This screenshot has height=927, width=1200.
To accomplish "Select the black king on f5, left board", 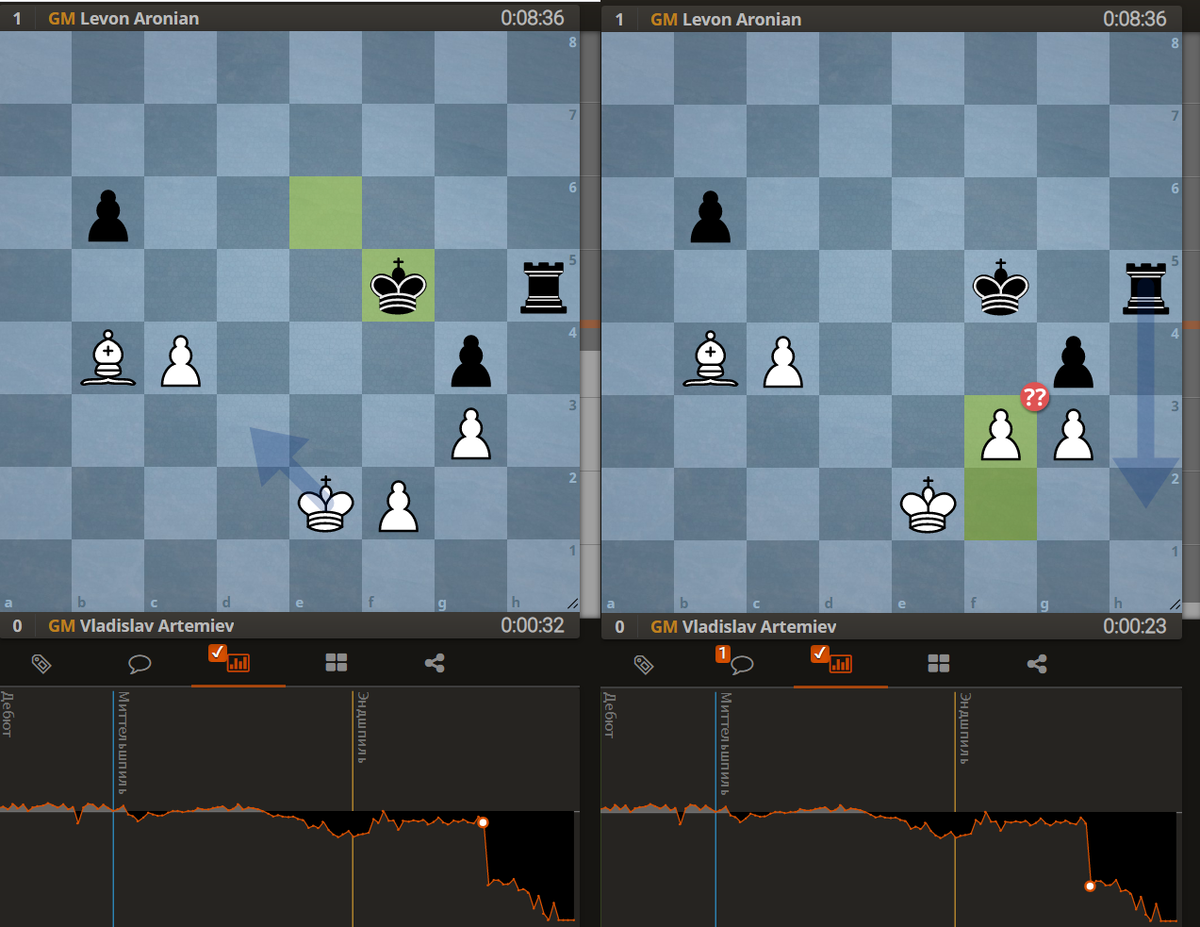I will 398,285.
